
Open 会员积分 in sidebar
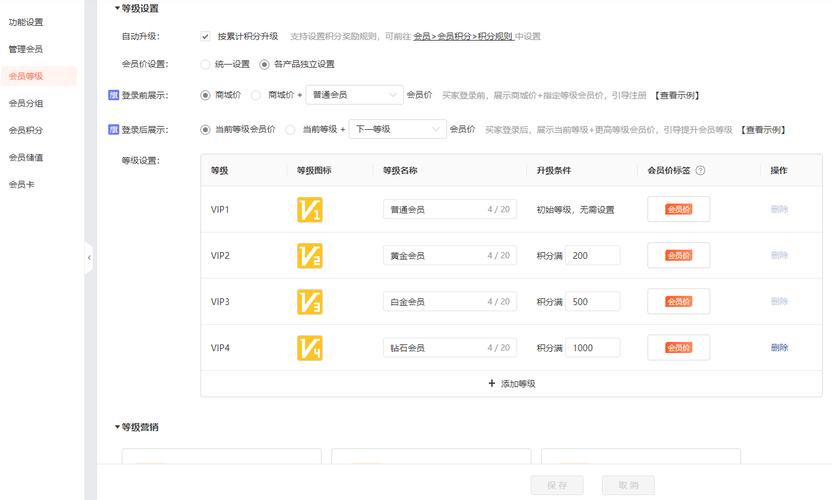click(26, 130)
